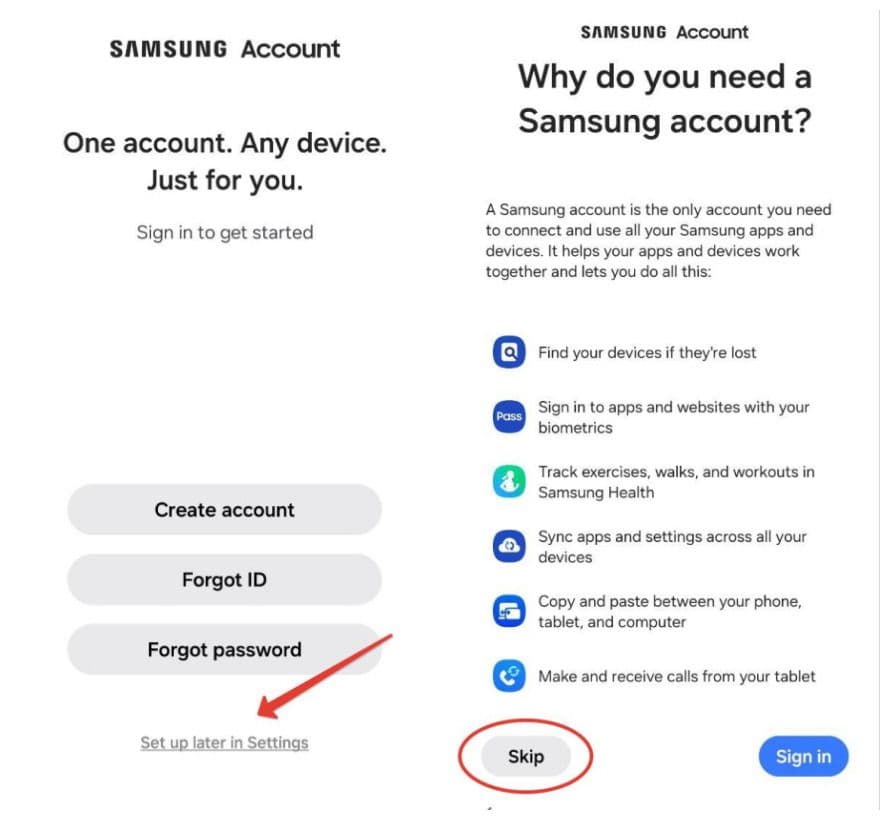
Task: Click the Find your devices if they're lost text
Action: point(647,352)
